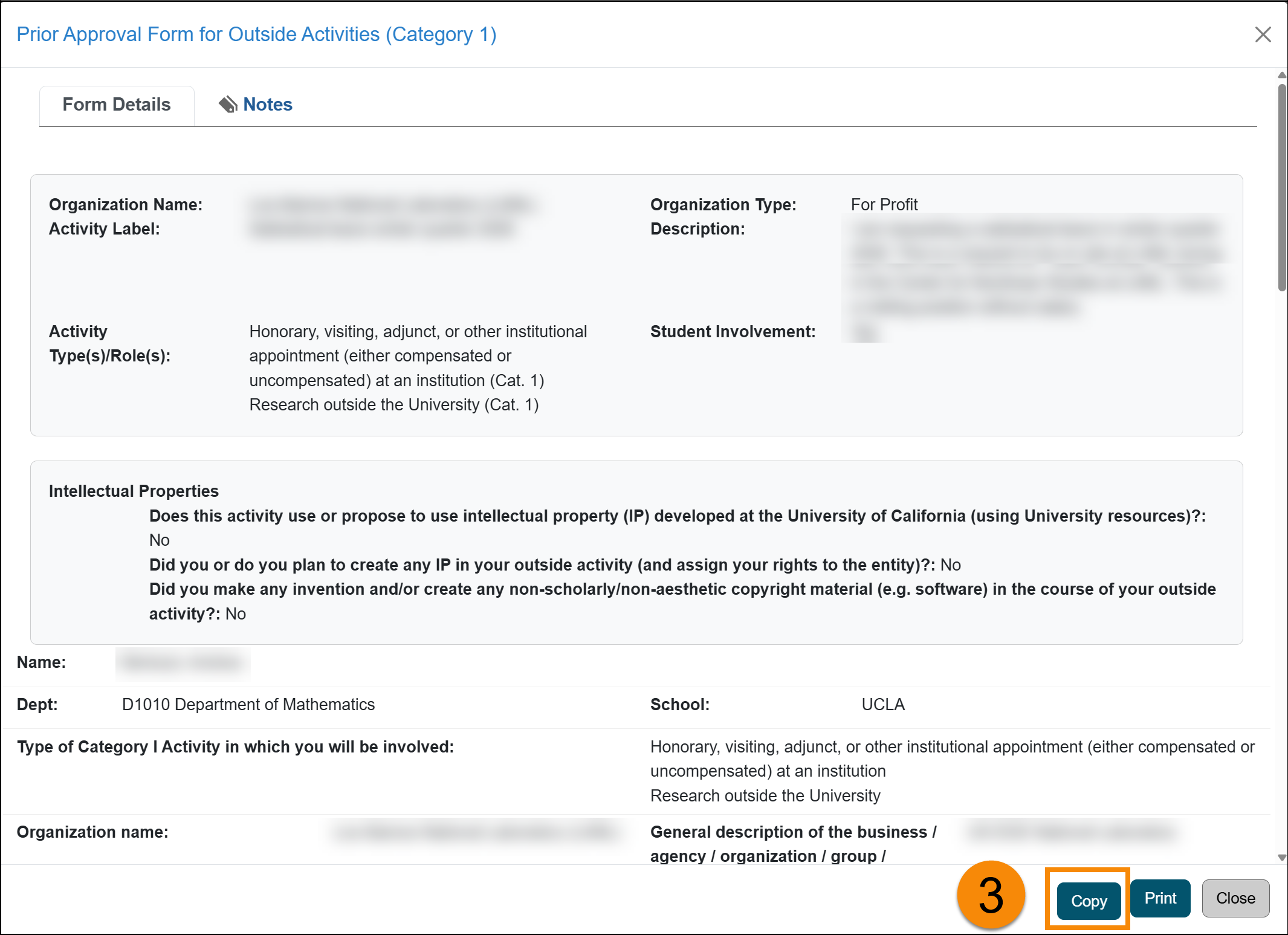The width and height of the screenshot is (1288, 935).
Task: Close dialog with the X icon
Action: tap(1263, 34)
